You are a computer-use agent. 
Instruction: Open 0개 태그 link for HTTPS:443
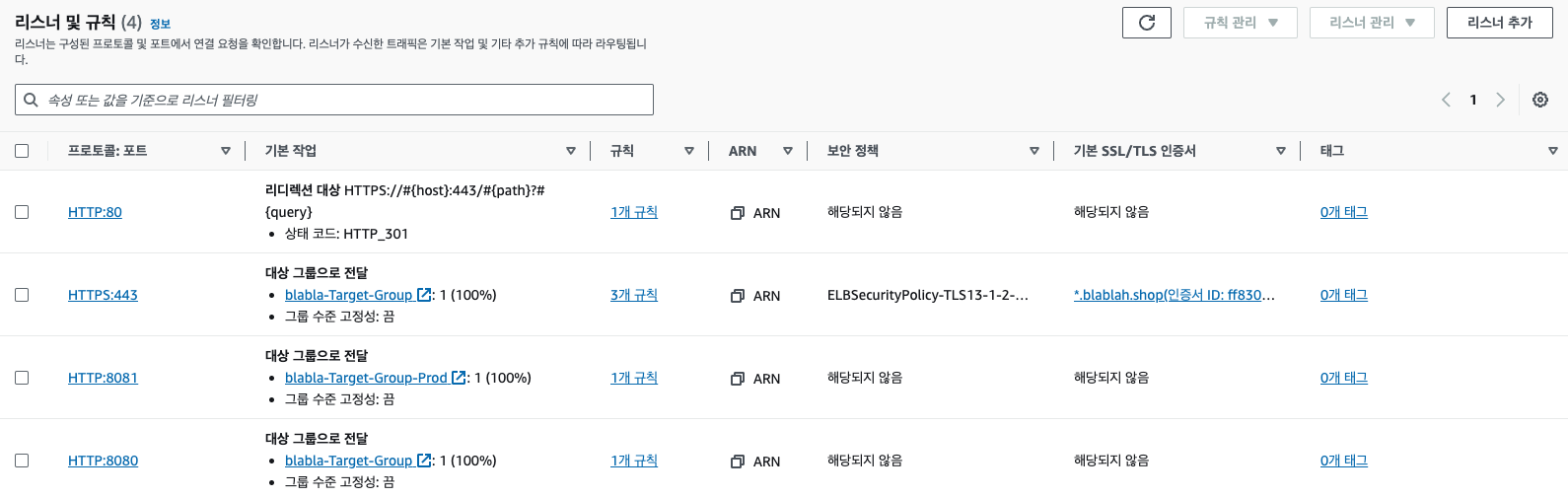(x=1344, y=295)
